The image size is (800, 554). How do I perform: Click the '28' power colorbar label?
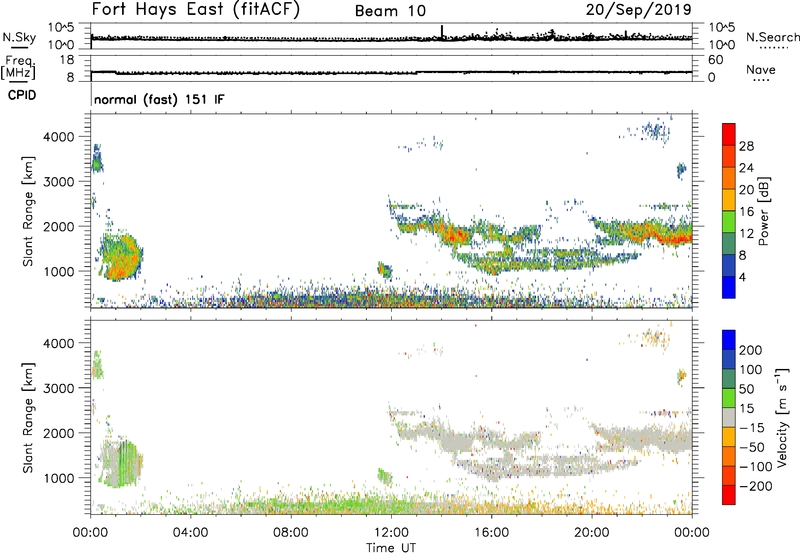tap(746, 146)
